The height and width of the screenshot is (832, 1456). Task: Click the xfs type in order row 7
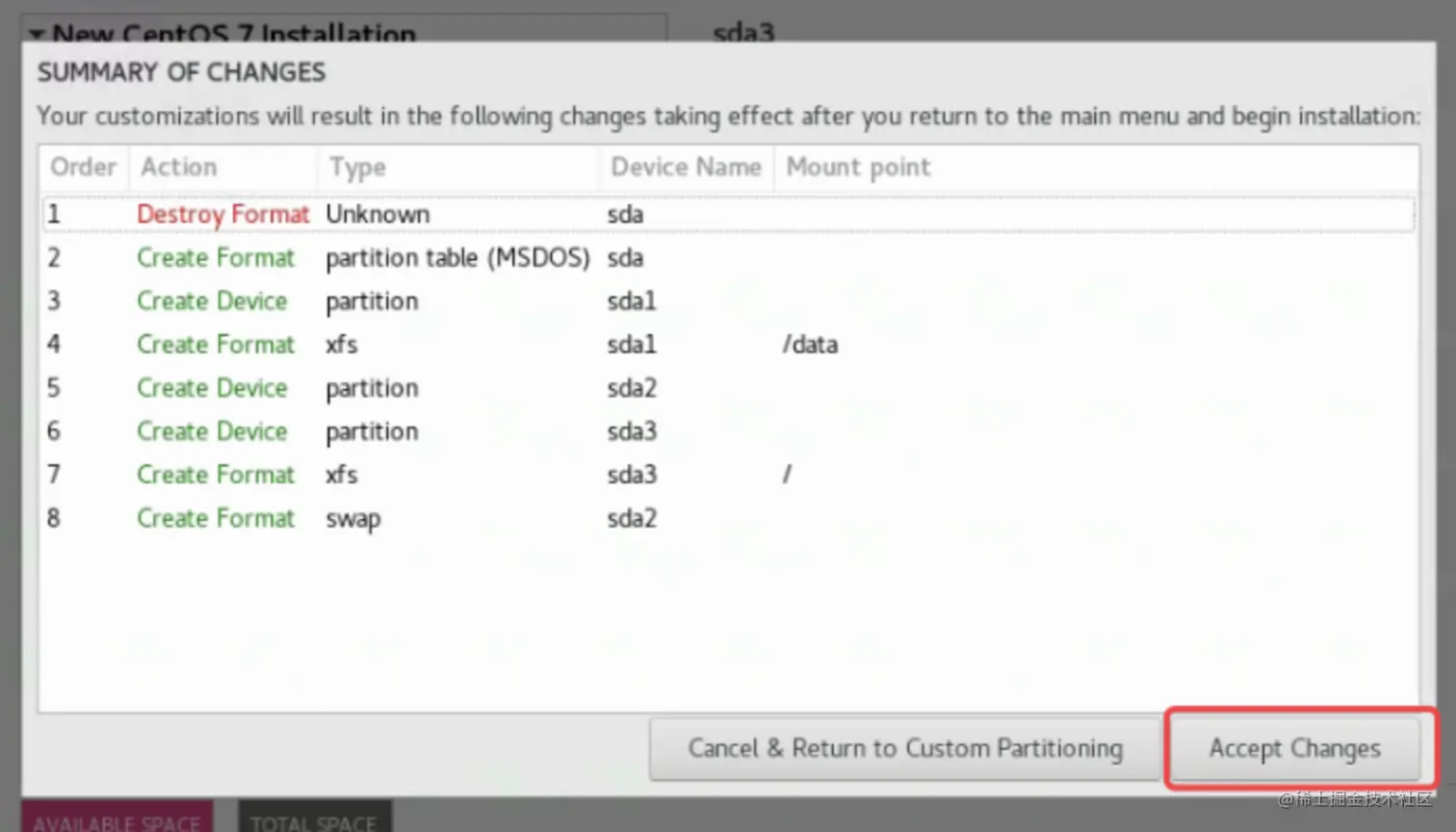point(342,474)
